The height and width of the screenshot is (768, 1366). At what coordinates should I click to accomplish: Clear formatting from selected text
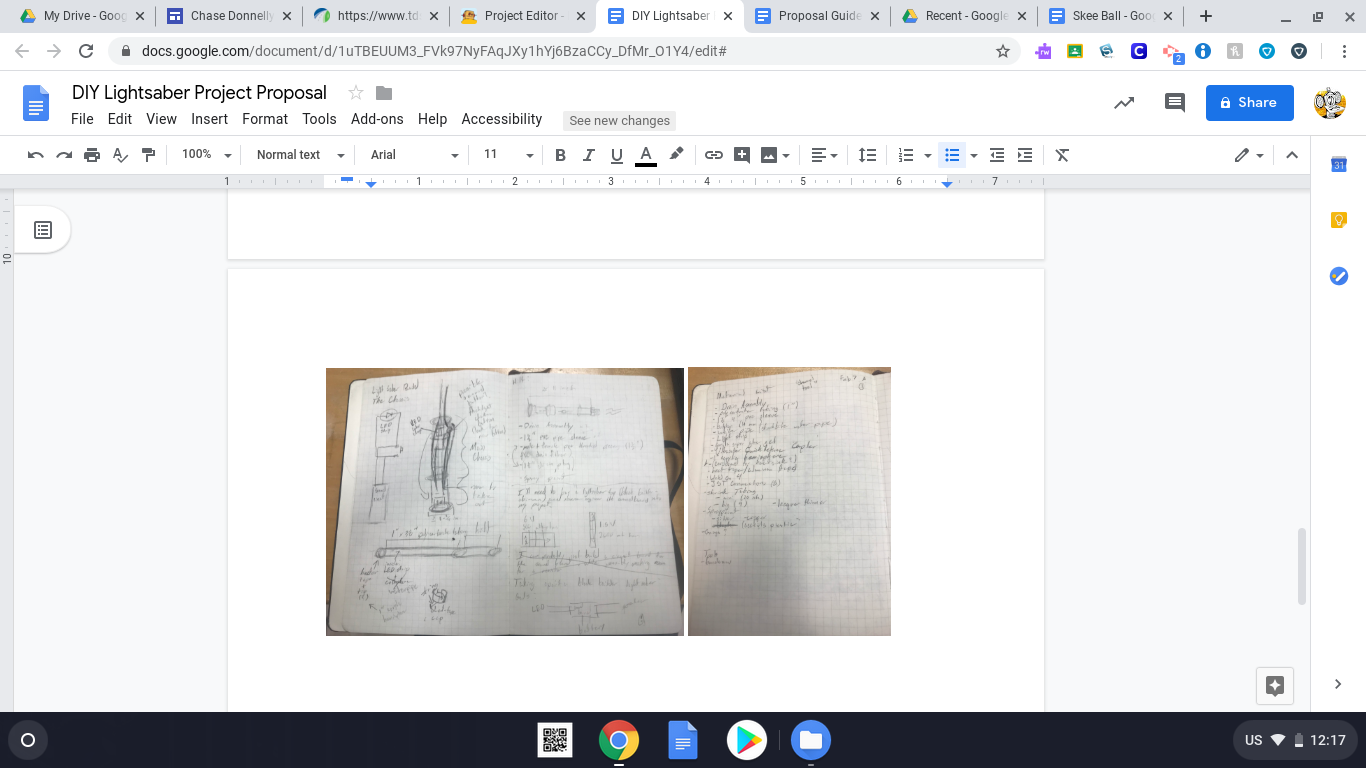[x=1062, y=155]
